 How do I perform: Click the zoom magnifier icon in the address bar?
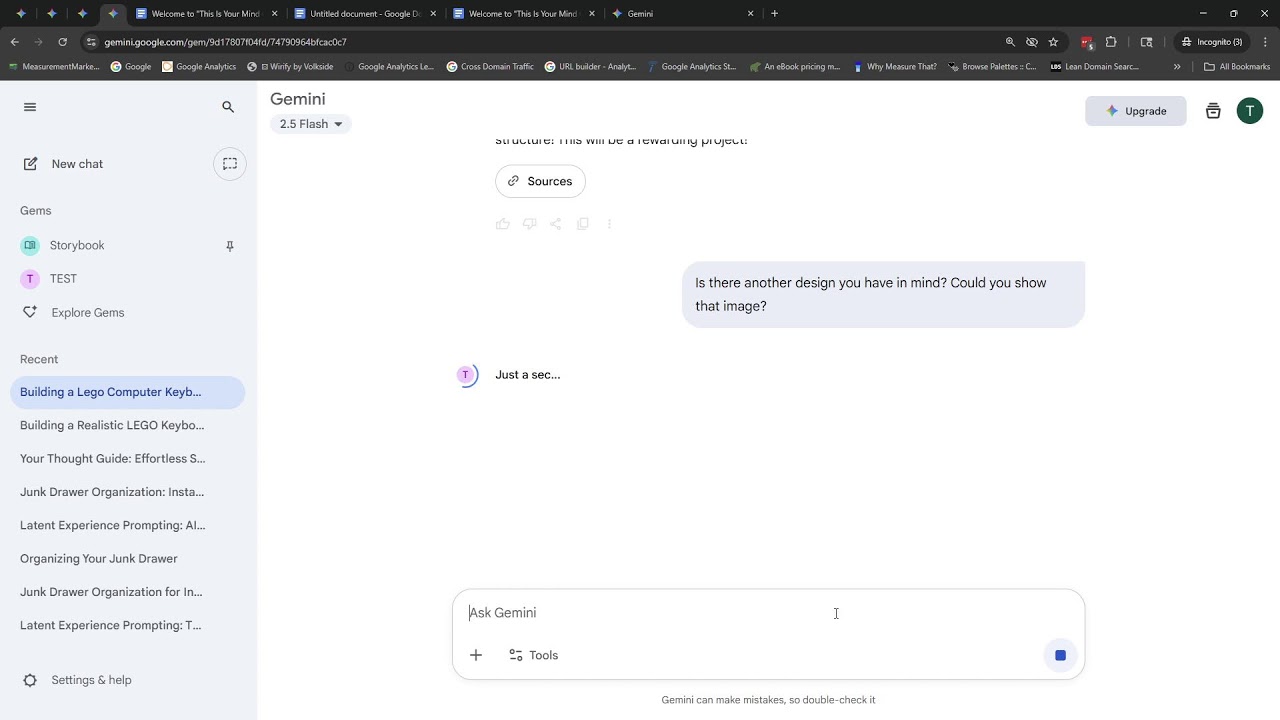(x=1010, y=42)
